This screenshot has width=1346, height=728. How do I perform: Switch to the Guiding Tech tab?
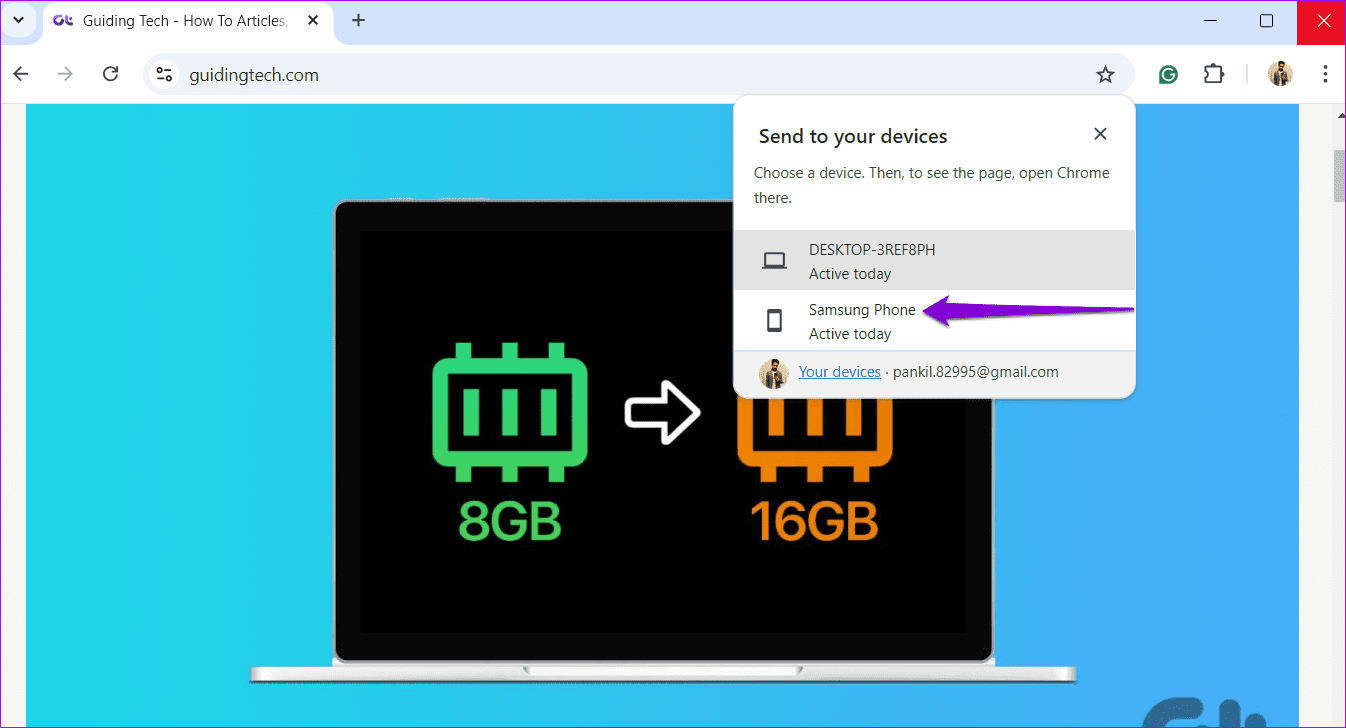[x=180, y=20]
